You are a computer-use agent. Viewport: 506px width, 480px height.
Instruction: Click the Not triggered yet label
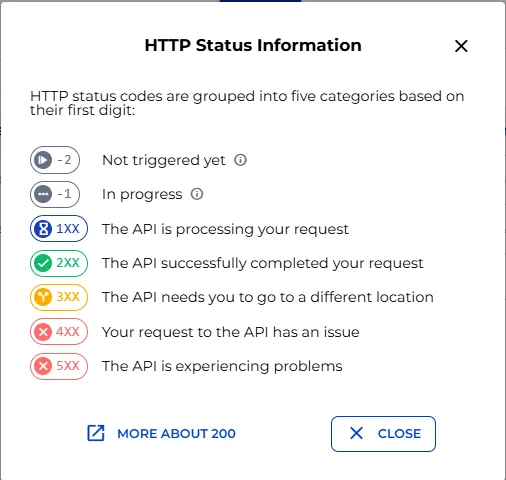pos(164,160)
